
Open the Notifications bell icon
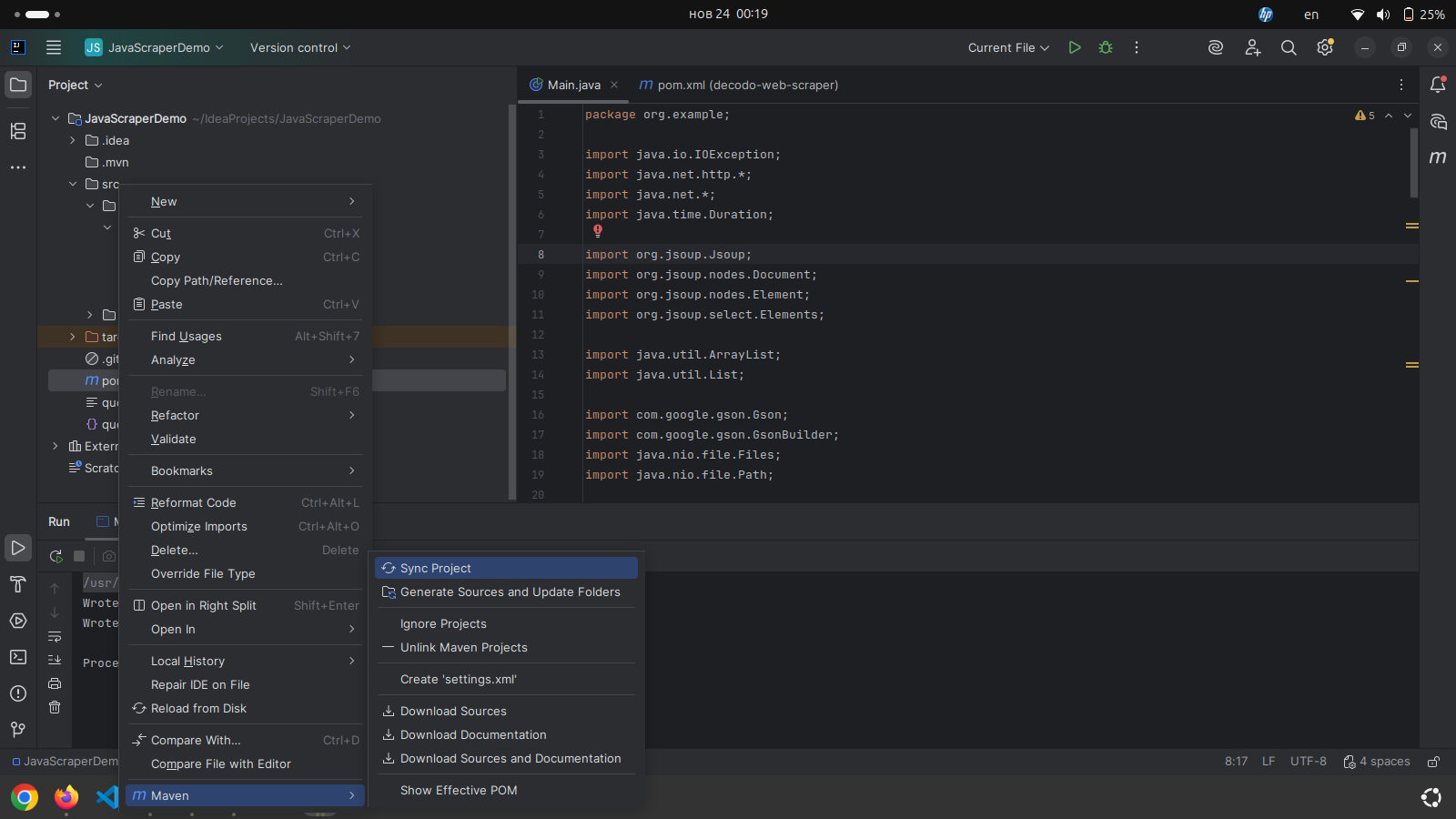(1438, 85)
